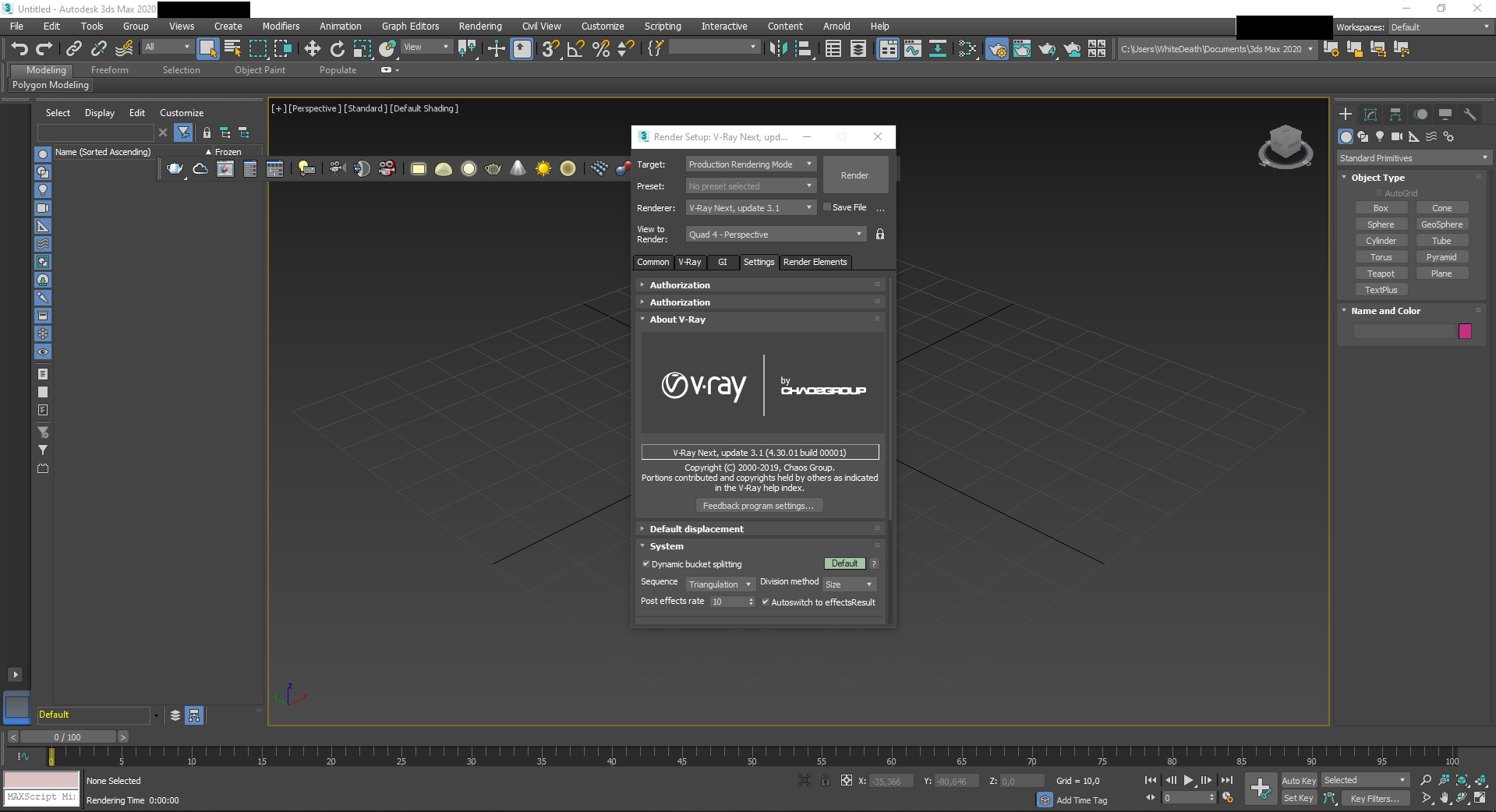Open the Modify panel tab icon
Image resolution: width=1496 pixels, height=812 pixels.
(x=1370, y=115)
